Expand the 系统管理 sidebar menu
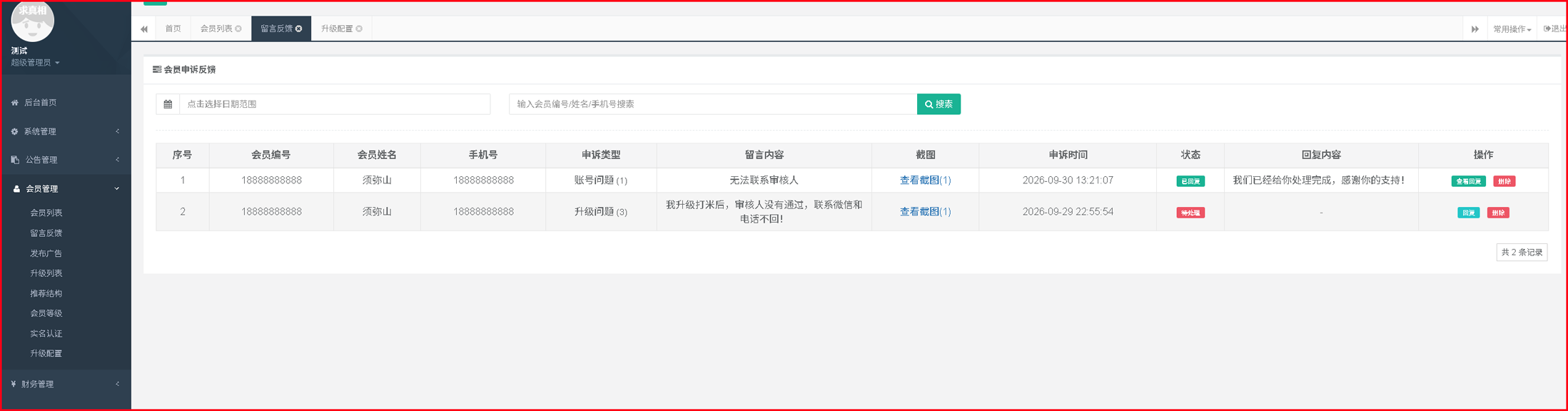 66,132
